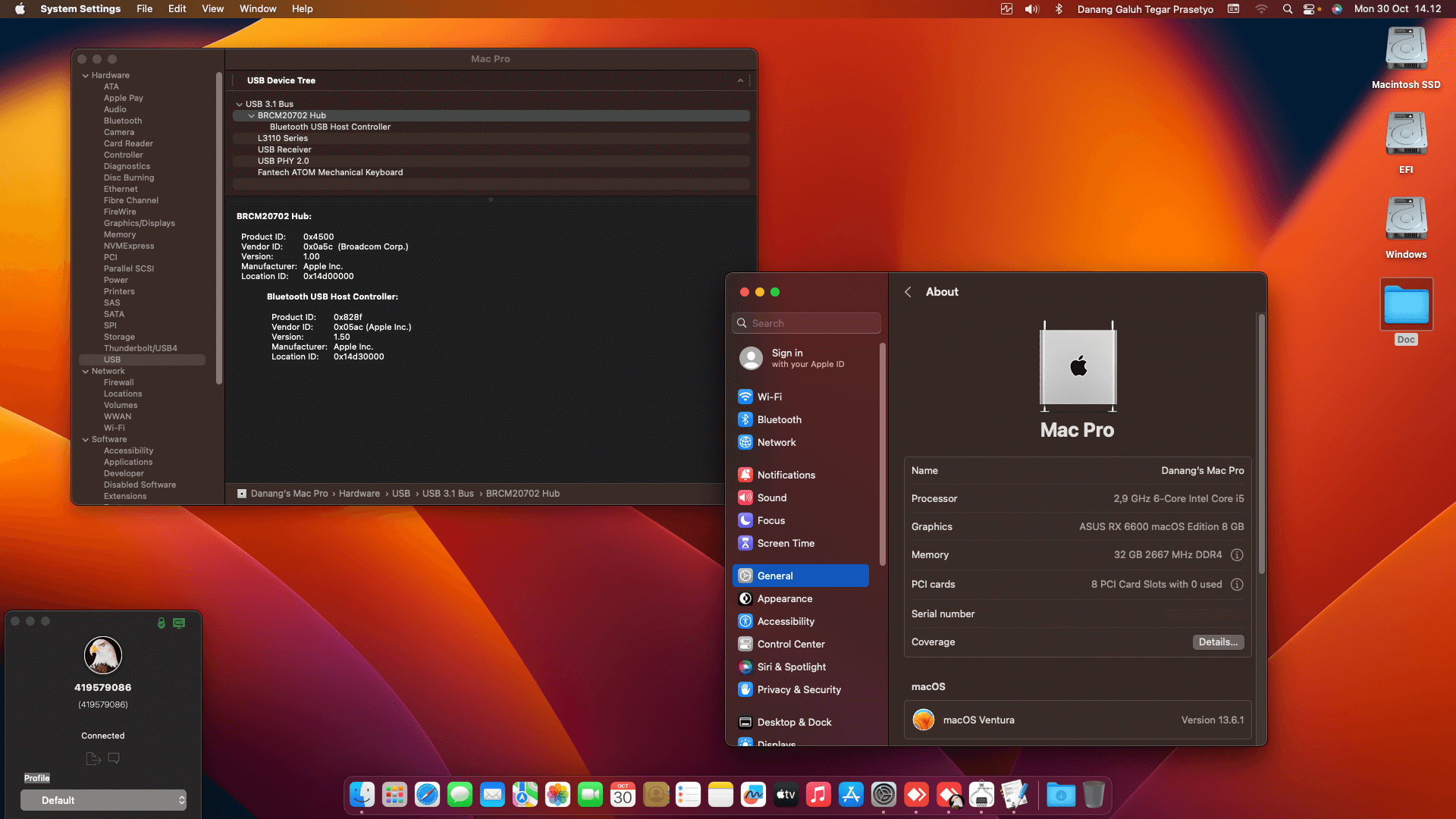
Task: Open chat icon in AnyDesk panel
Action: (x=114, y=758)
